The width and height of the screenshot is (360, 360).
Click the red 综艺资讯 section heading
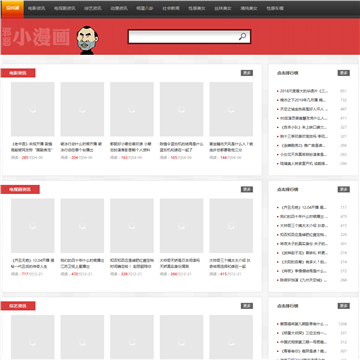18,306
